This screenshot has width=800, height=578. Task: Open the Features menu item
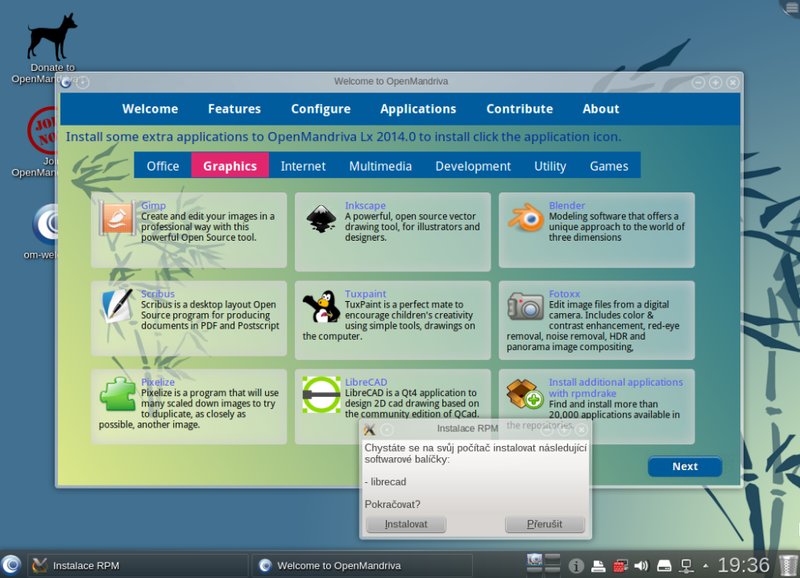[234, 109]
